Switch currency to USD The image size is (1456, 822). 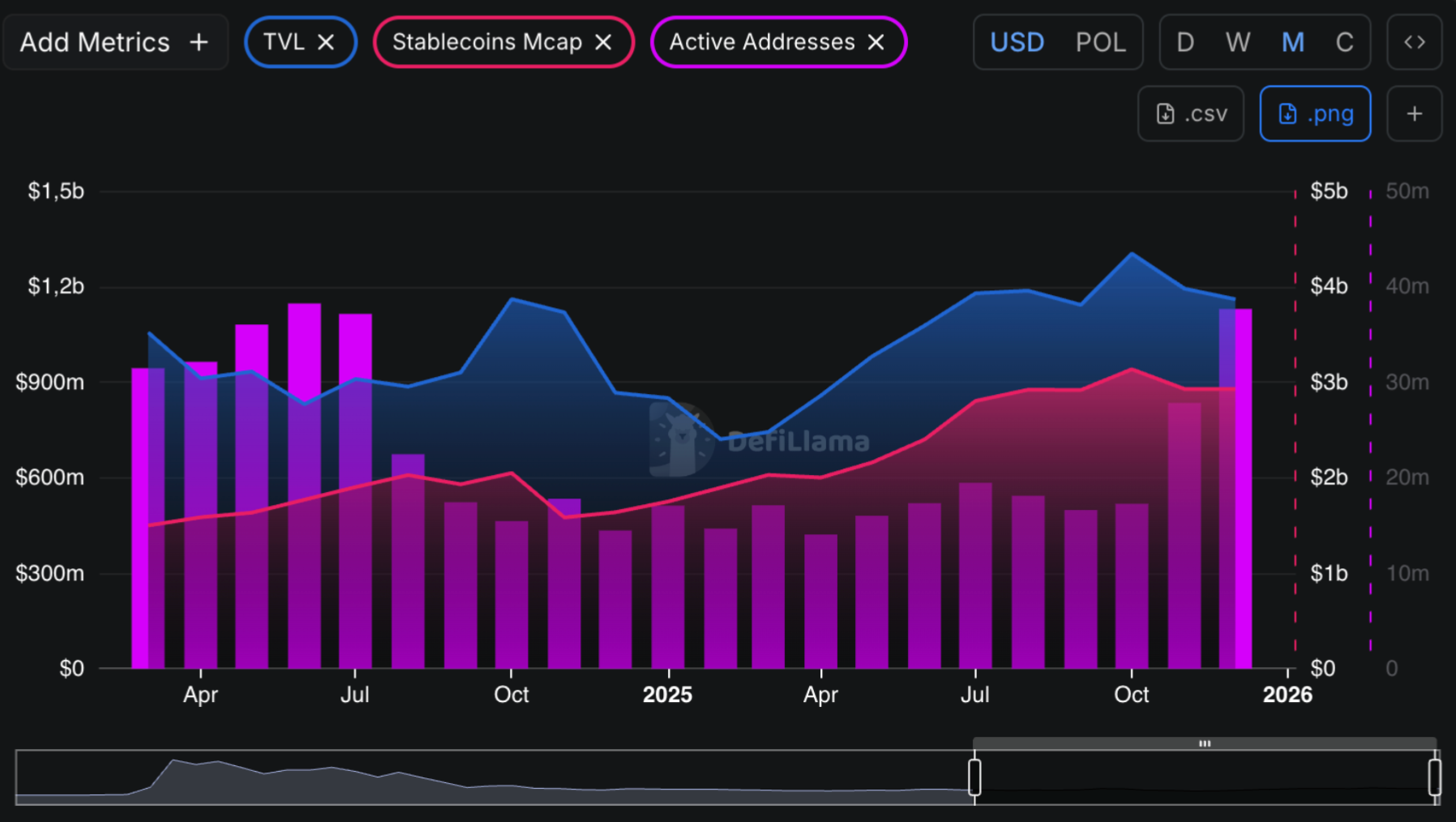click(1017, 41)
